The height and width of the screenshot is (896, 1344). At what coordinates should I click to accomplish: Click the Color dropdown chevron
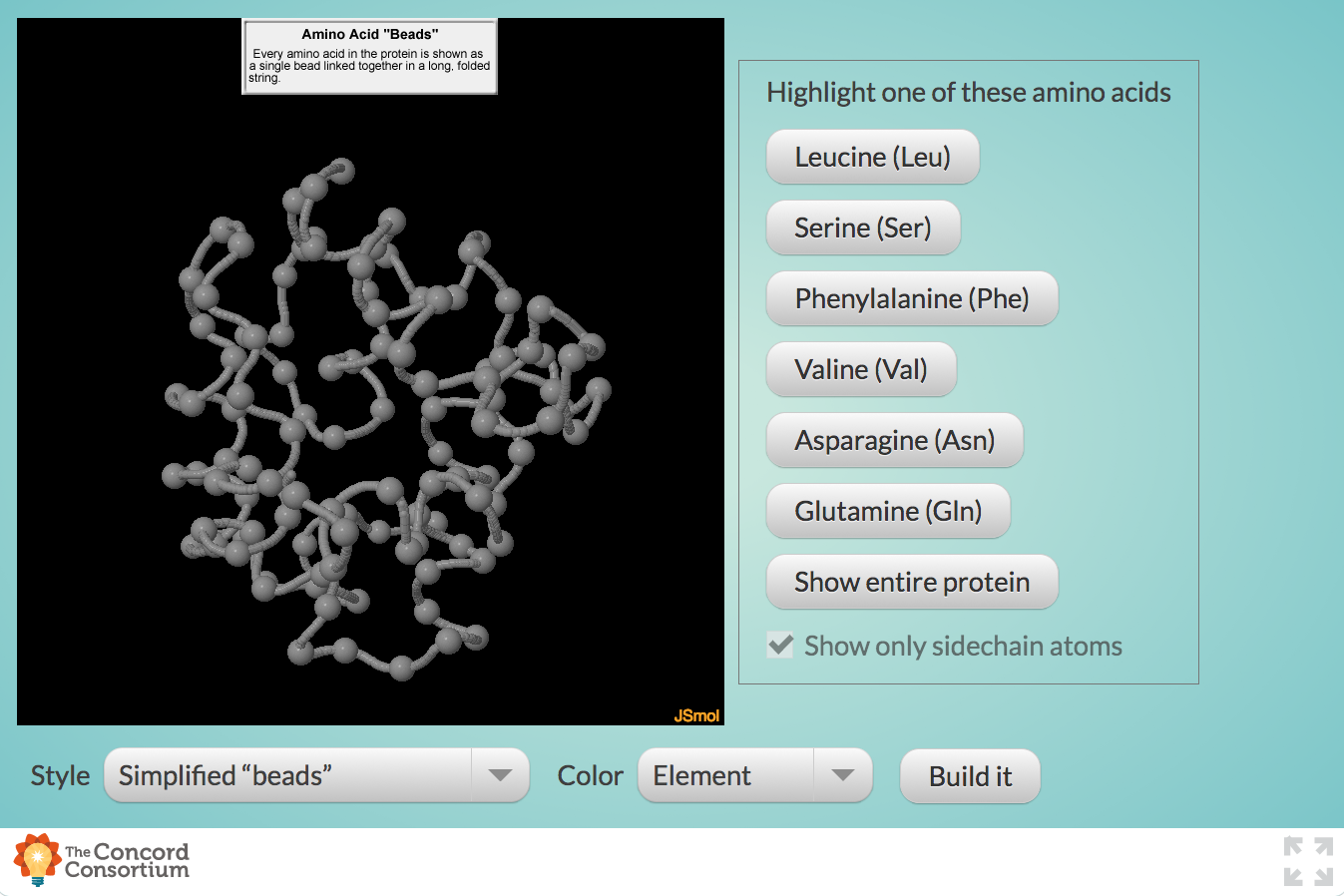(x=843, y=775)
